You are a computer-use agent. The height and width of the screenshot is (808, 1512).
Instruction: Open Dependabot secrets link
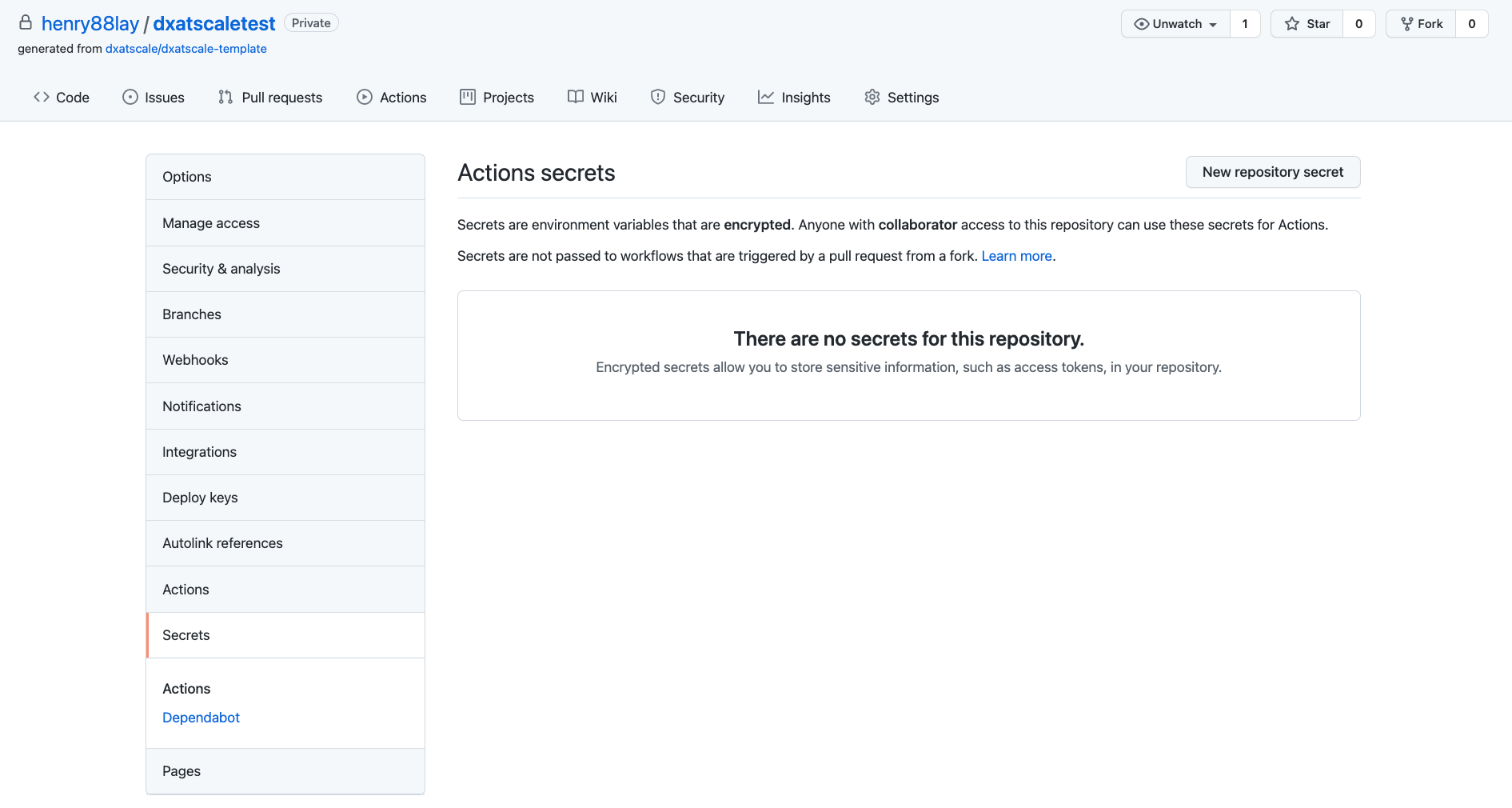pyautogui.click(x=201, y=718)
